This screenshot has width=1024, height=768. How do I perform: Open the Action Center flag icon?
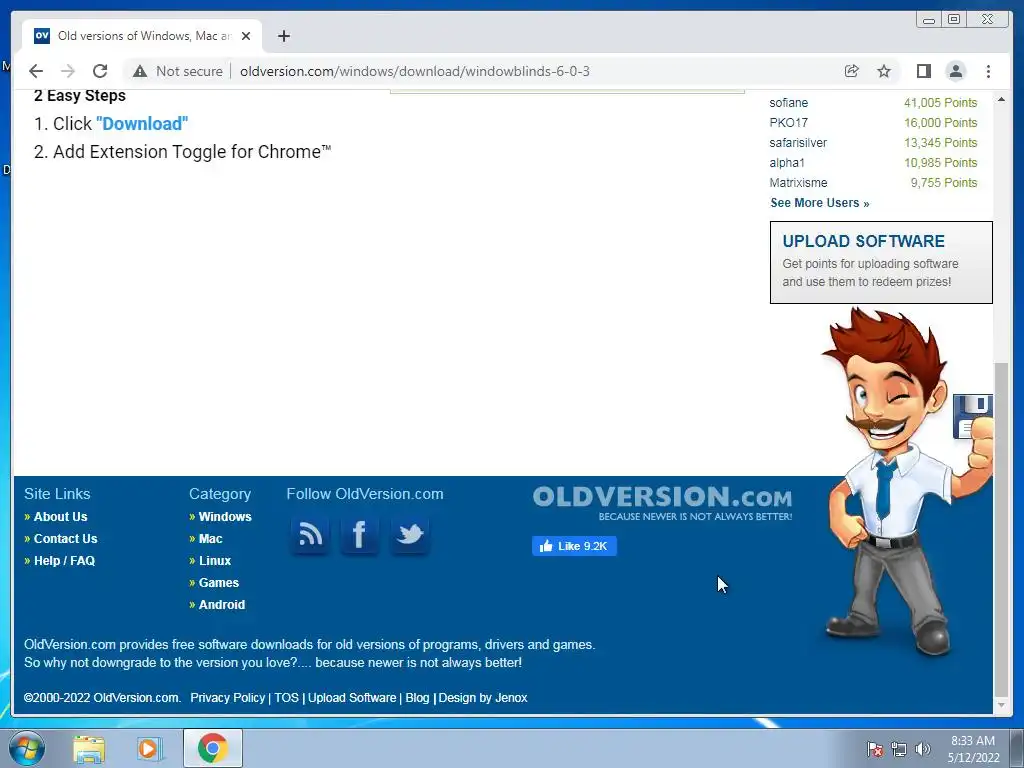pos(874,749)
